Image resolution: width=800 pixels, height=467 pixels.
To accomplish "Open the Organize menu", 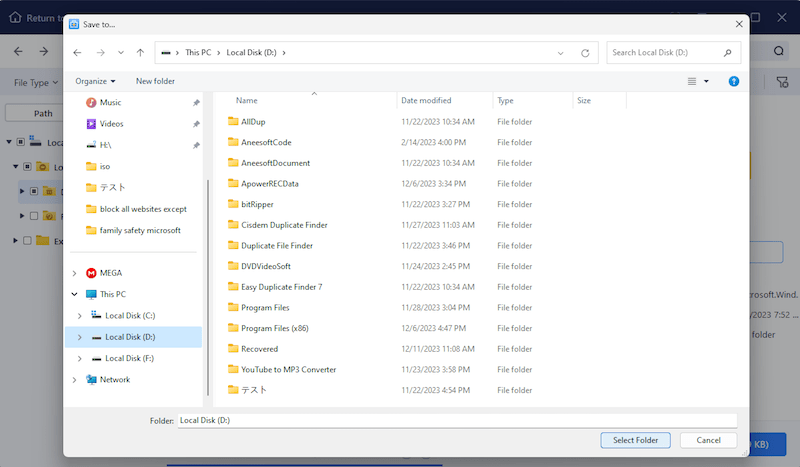I will tap(95, 81).
